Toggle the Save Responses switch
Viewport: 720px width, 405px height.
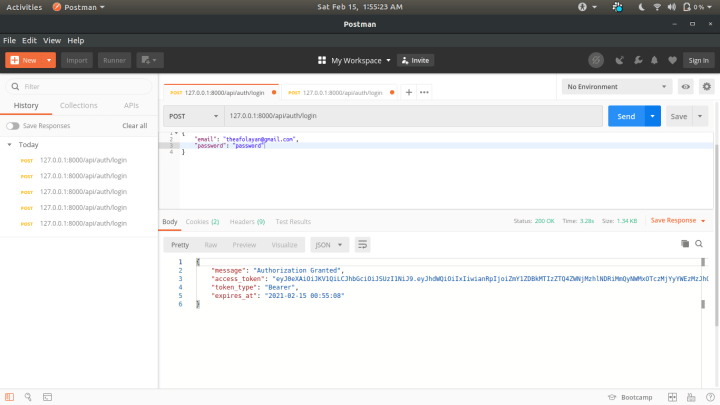click(12, 126)
